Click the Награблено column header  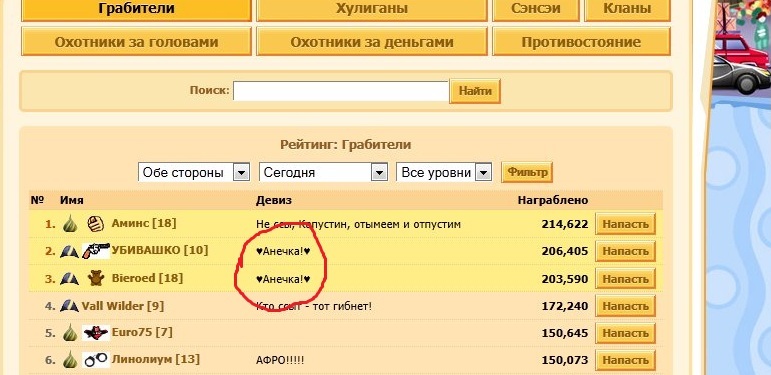pos(553,201)
